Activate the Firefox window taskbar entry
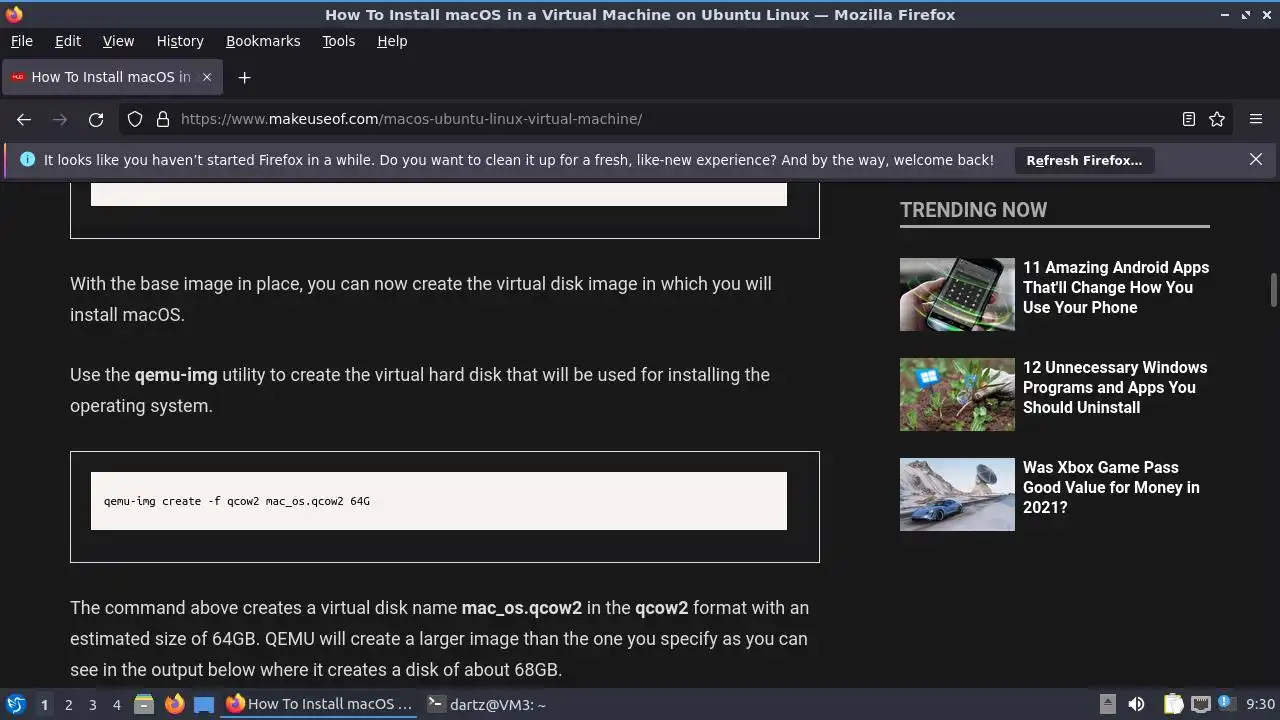 click(x=320, y=704)
